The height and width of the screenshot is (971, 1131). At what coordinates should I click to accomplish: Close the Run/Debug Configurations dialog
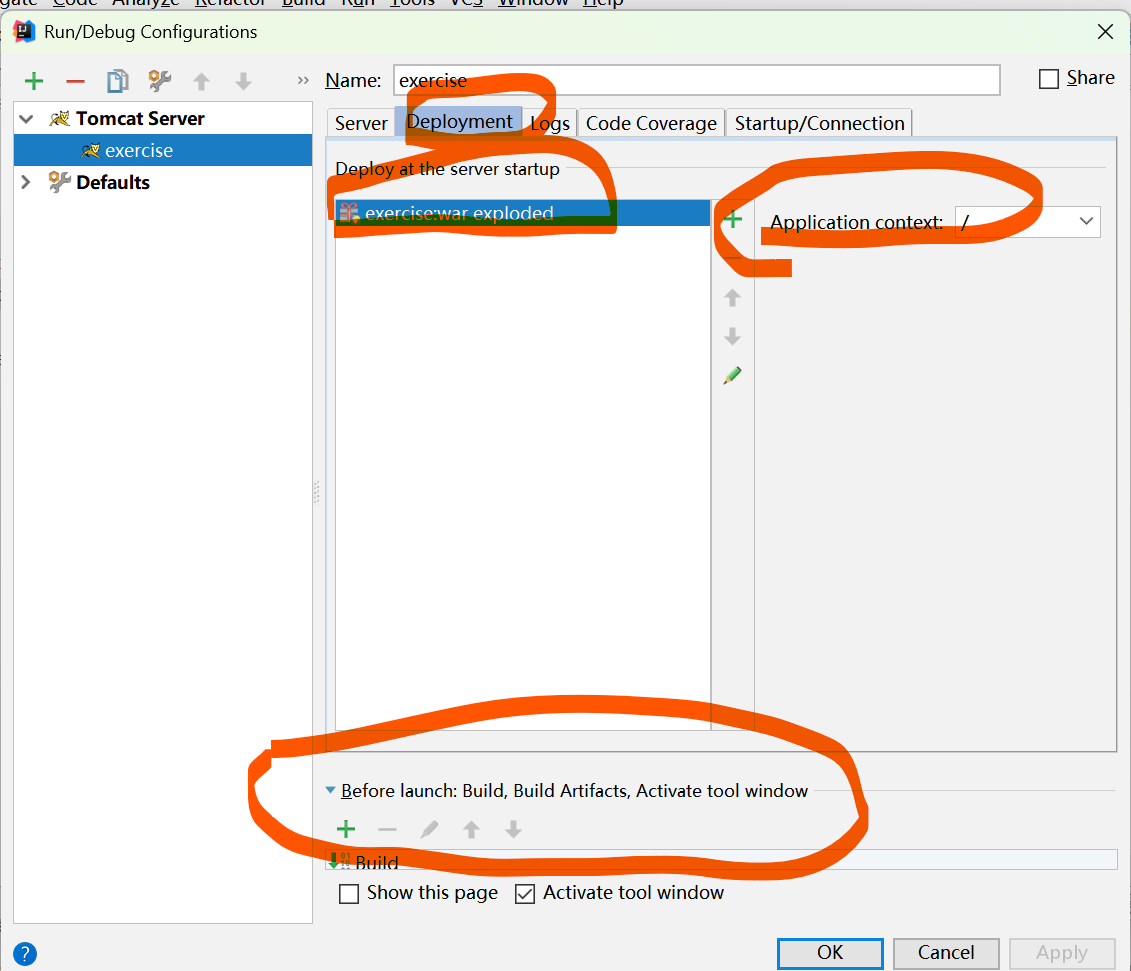tap(1105, 32)
